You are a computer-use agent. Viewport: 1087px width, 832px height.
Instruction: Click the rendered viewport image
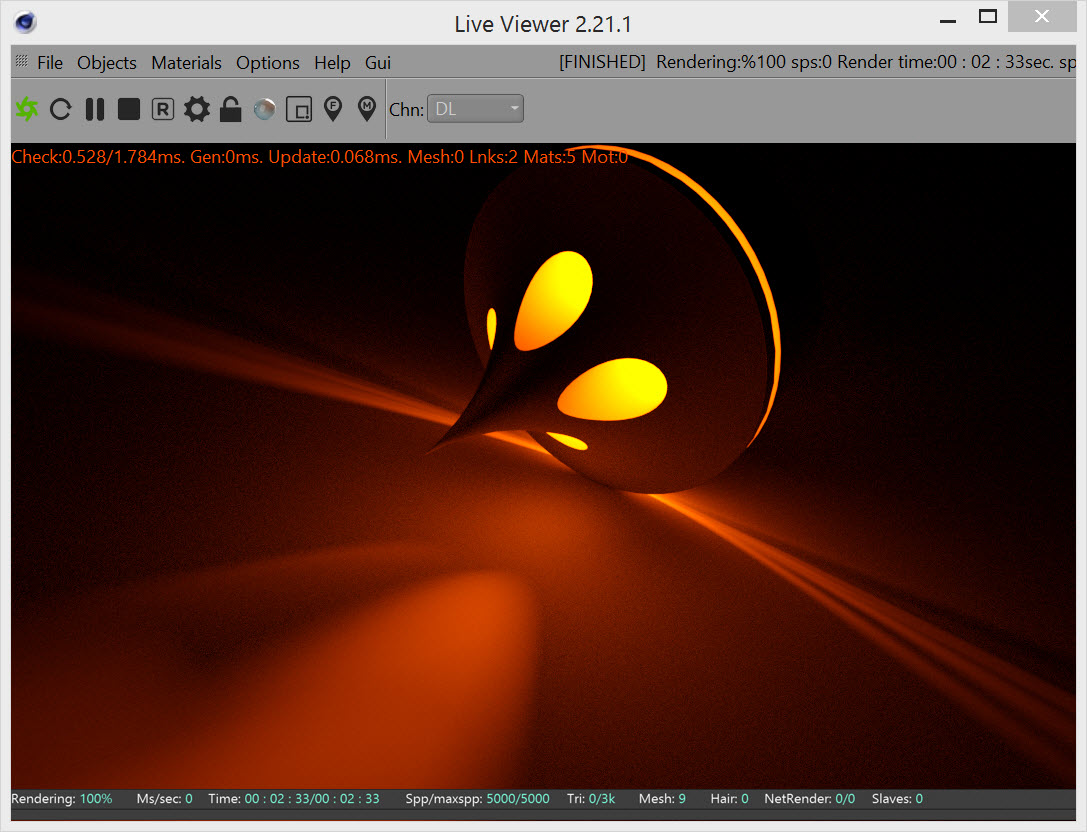544,466
